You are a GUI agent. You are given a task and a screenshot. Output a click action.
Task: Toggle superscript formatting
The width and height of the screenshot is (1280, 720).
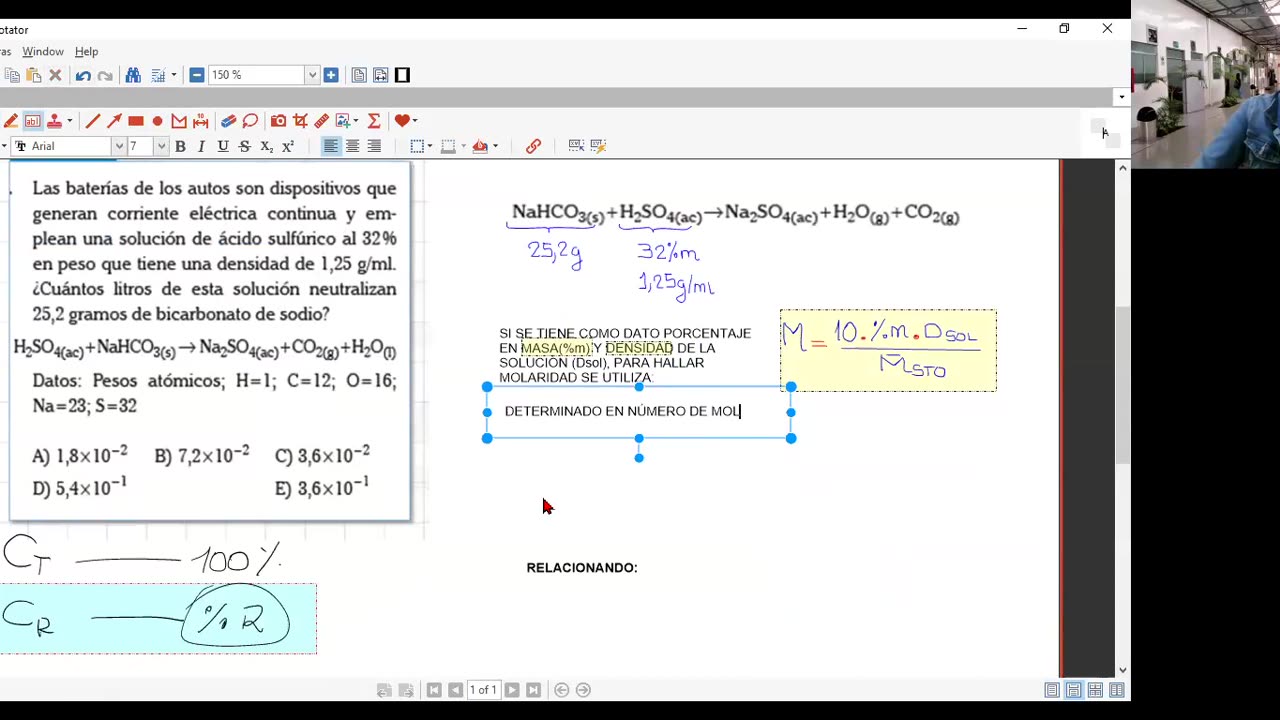click(288, 146)
